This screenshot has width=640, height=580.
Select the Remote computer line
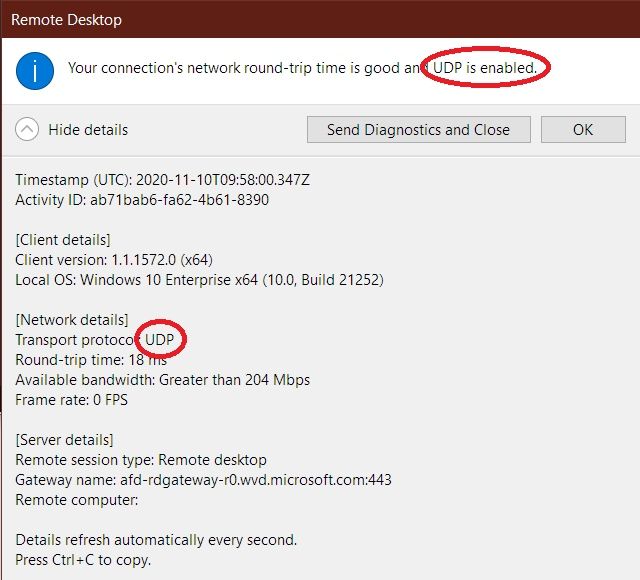77,500
